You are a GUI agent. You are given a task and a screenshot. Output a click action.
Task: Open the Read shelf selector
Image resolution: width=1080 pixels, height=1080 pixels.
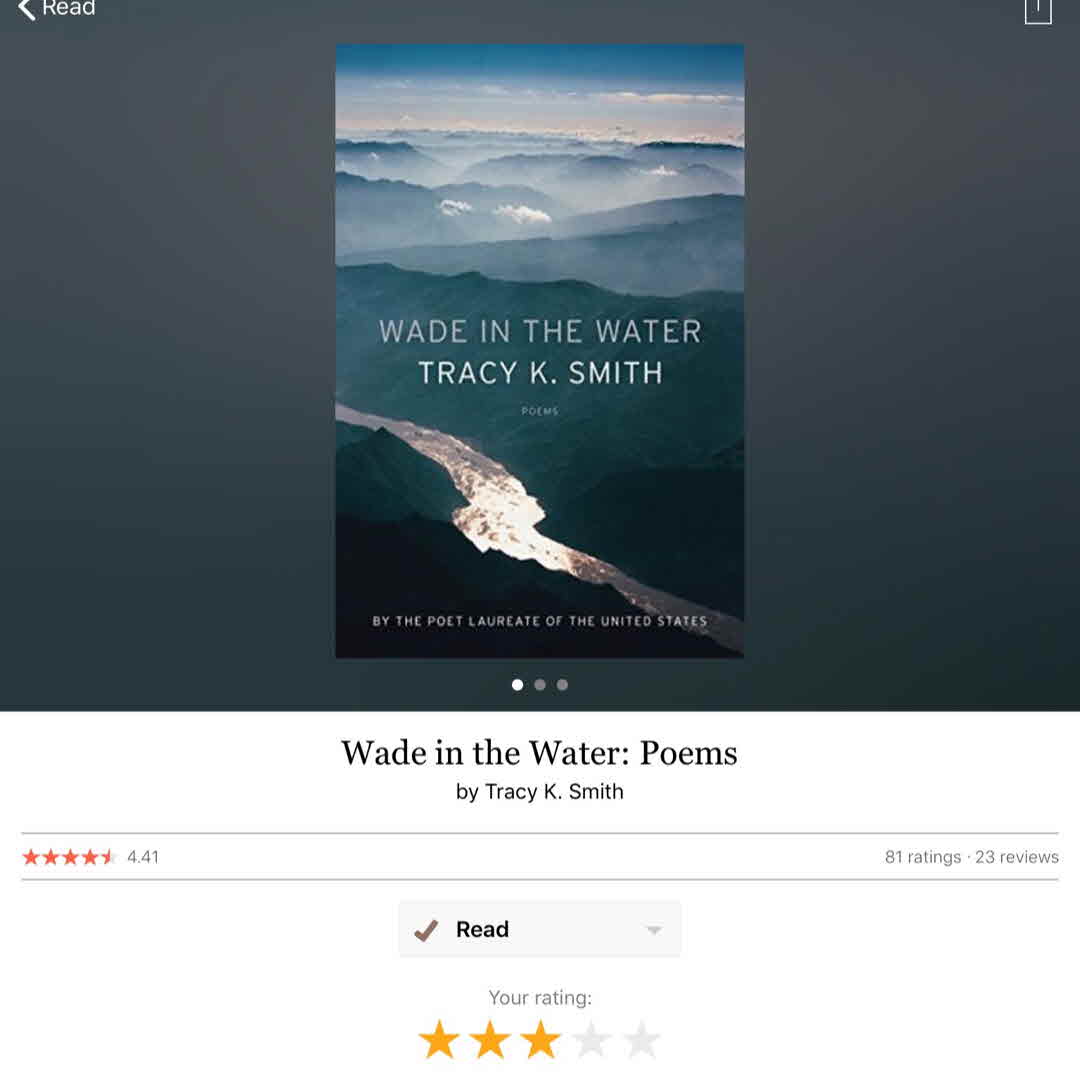point(539,929)
